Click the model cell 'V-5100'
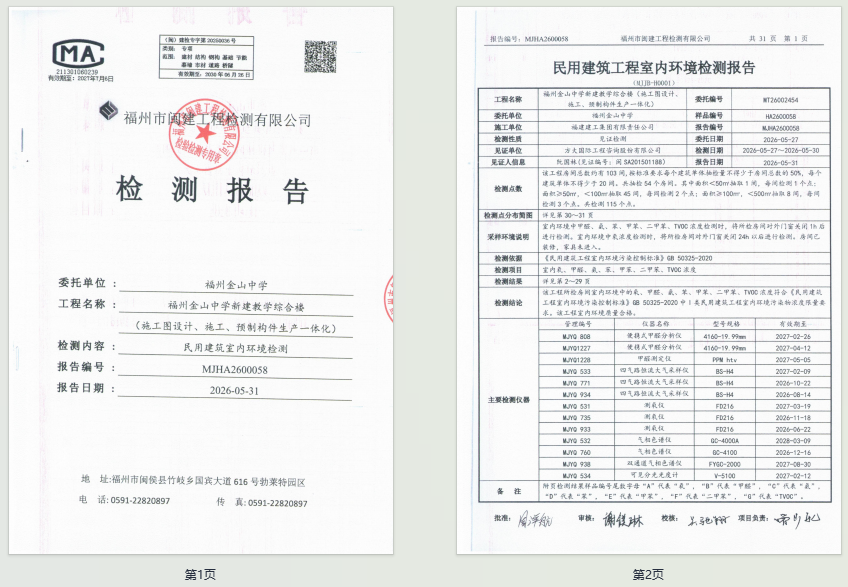The height and width of the screenshot is (587, 848). (x=724, y=476)
